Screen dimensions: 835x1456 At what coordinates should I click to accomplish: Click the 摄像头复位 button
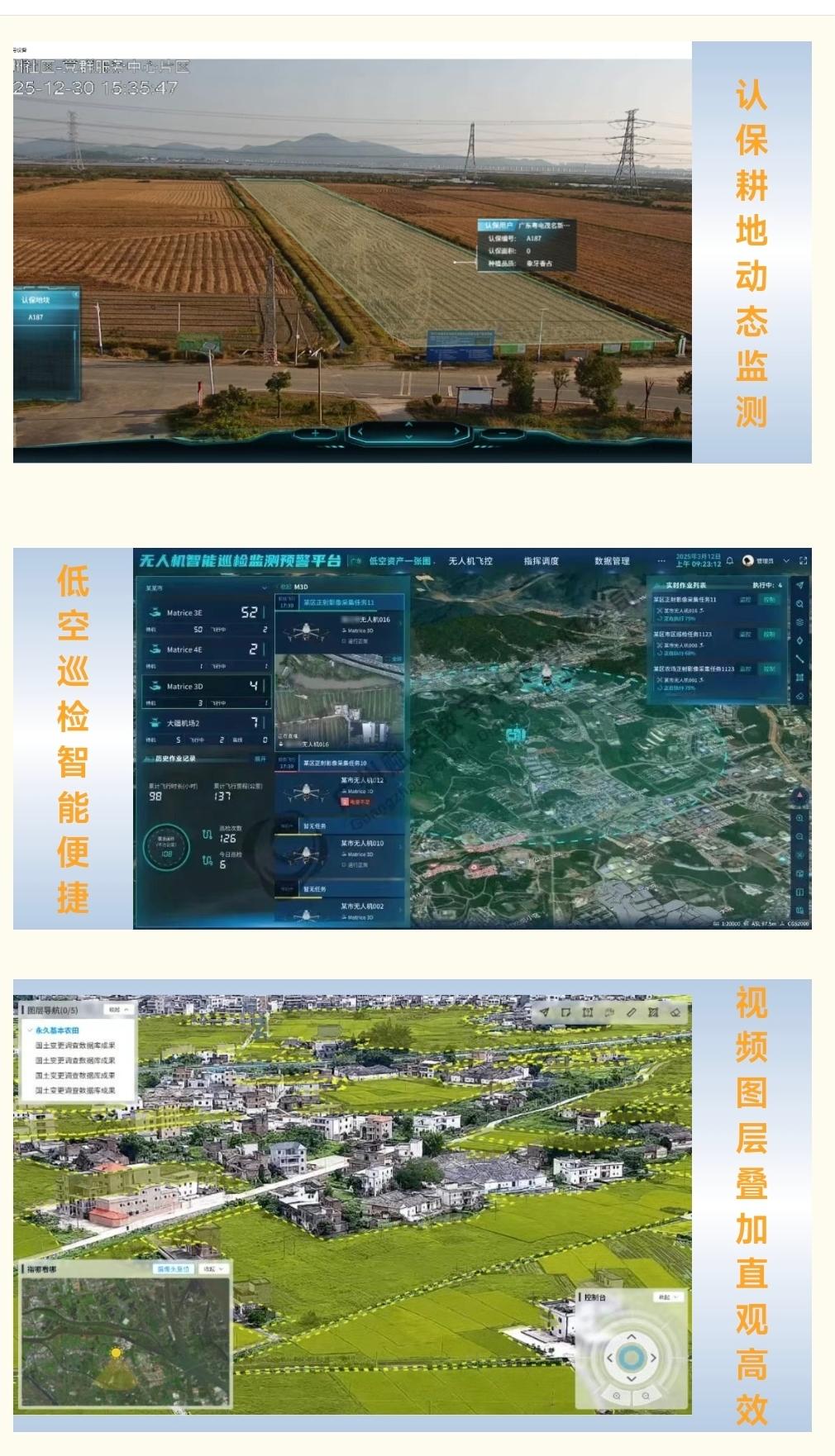174,1269
